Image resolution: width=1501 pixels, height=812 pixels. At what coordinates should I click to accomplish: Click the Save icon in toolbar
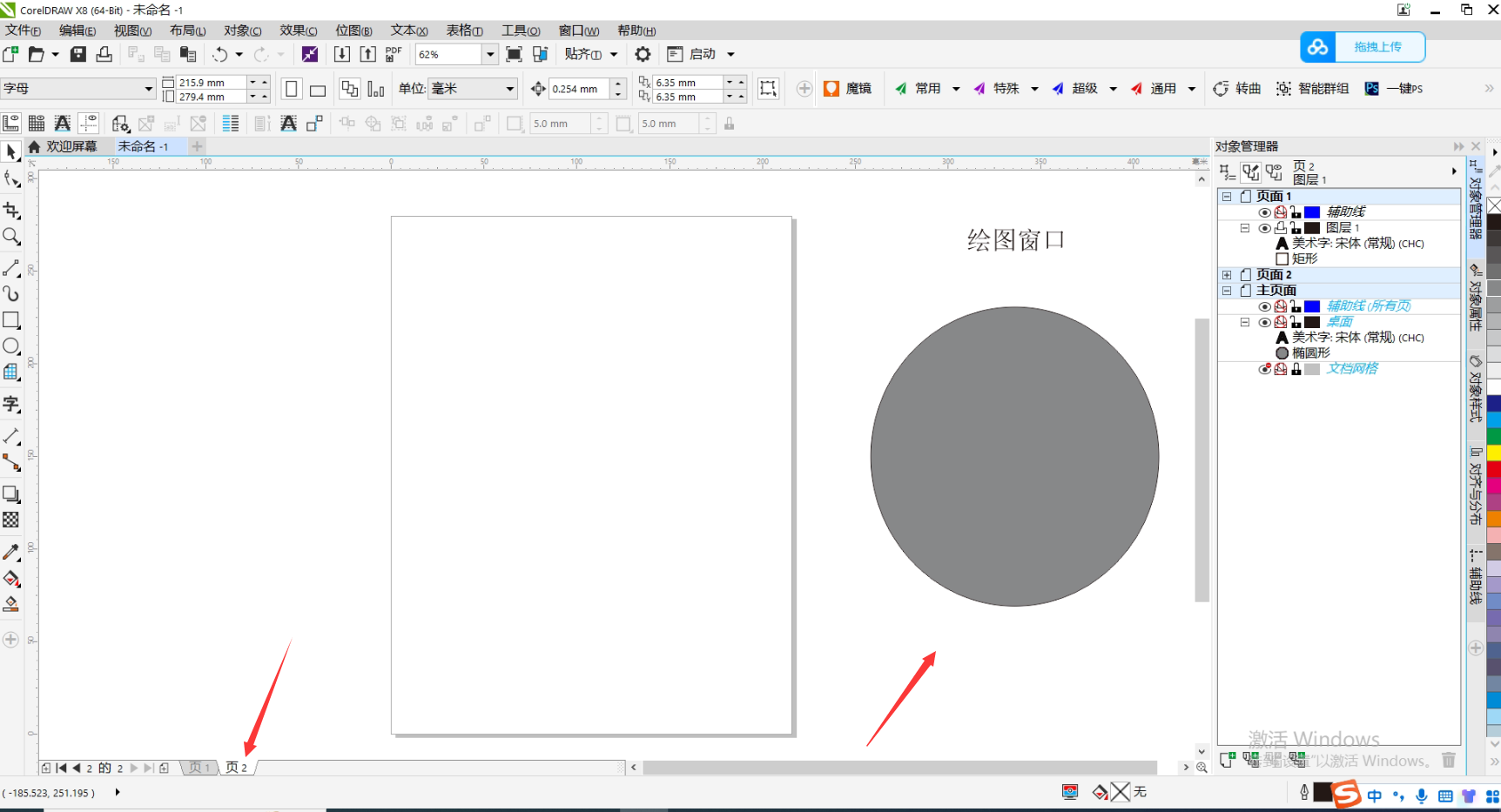tap(78, 54)
